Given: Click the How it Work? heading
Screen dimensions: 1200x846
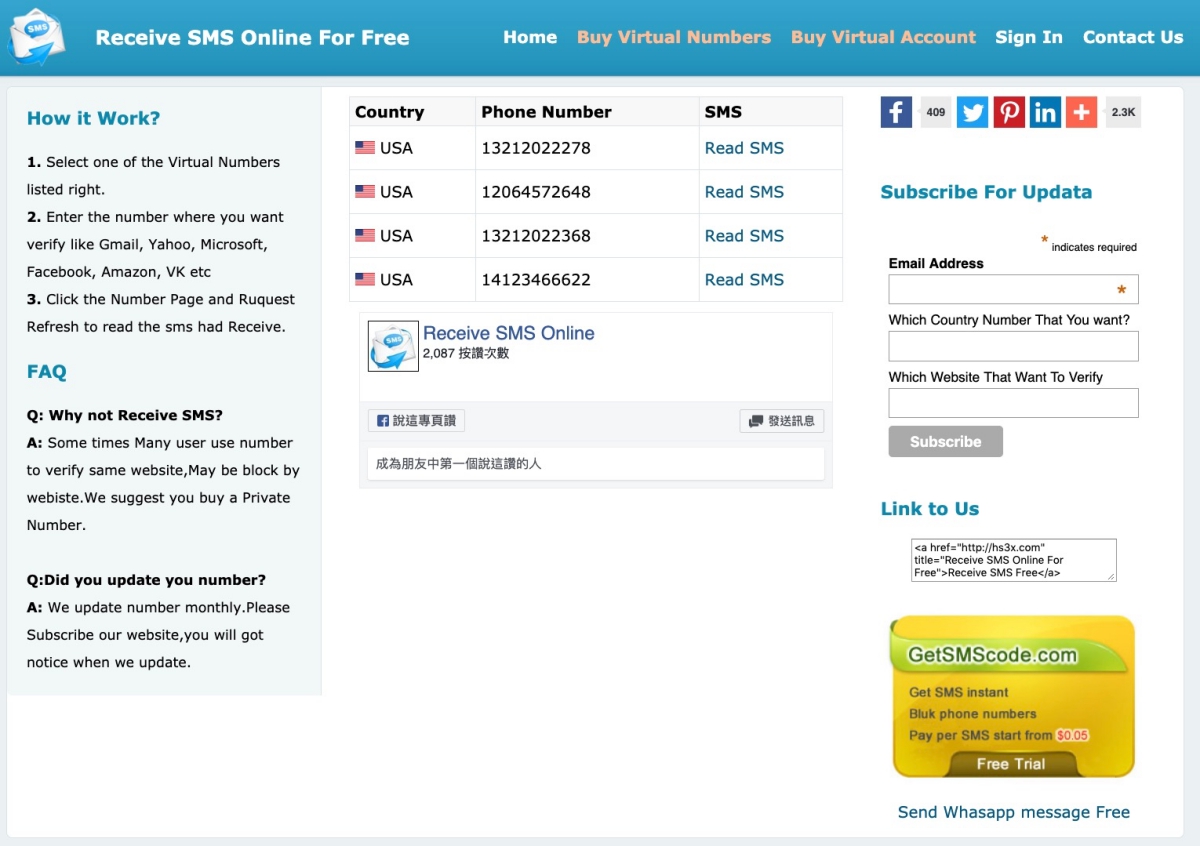Looking at the screenshot, I should coord(93,118).
